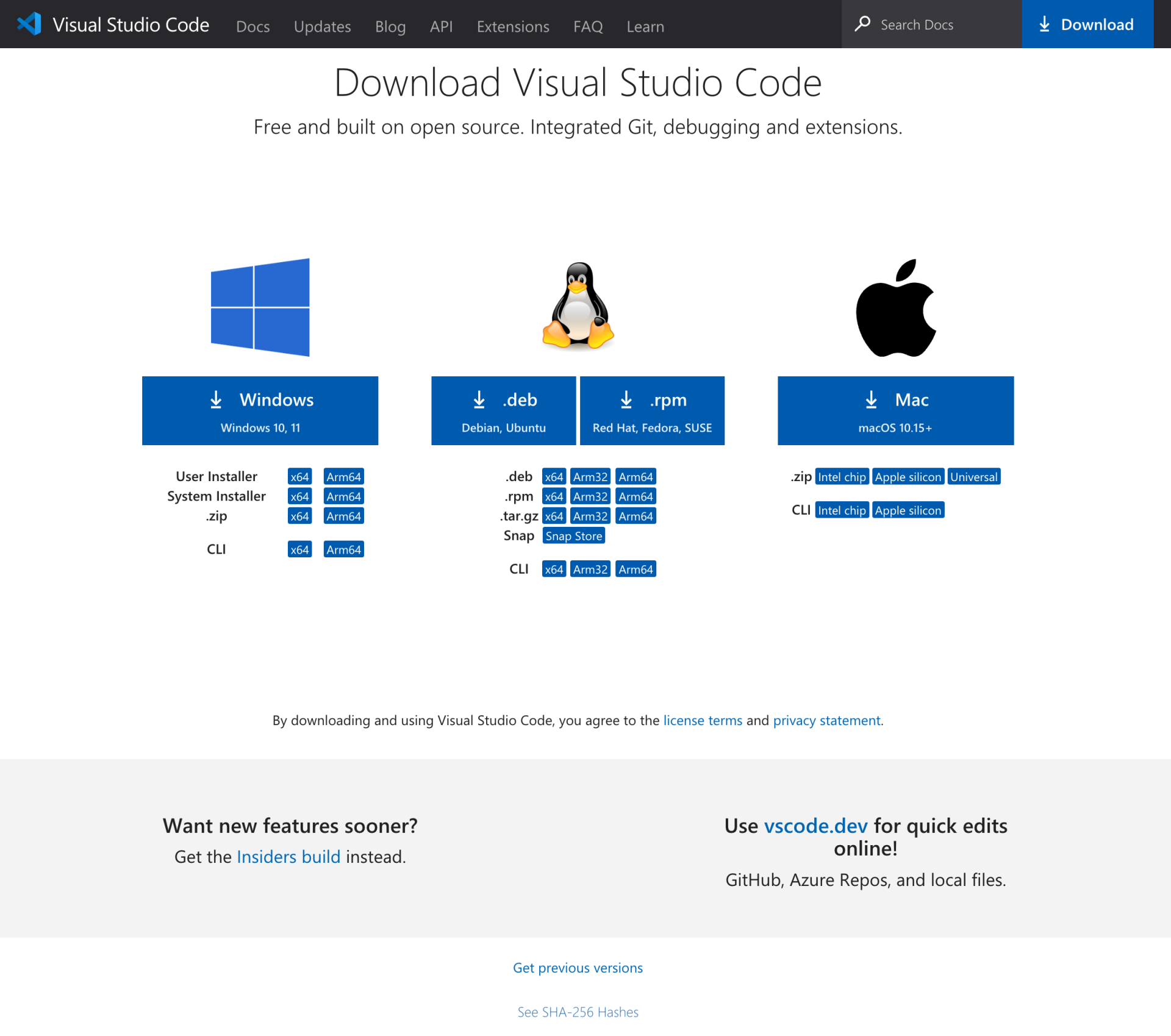This screenshot has height=1036, width=1171.
Task: Click the download arrow on the .deb button
Action: (x=479, y=399)
